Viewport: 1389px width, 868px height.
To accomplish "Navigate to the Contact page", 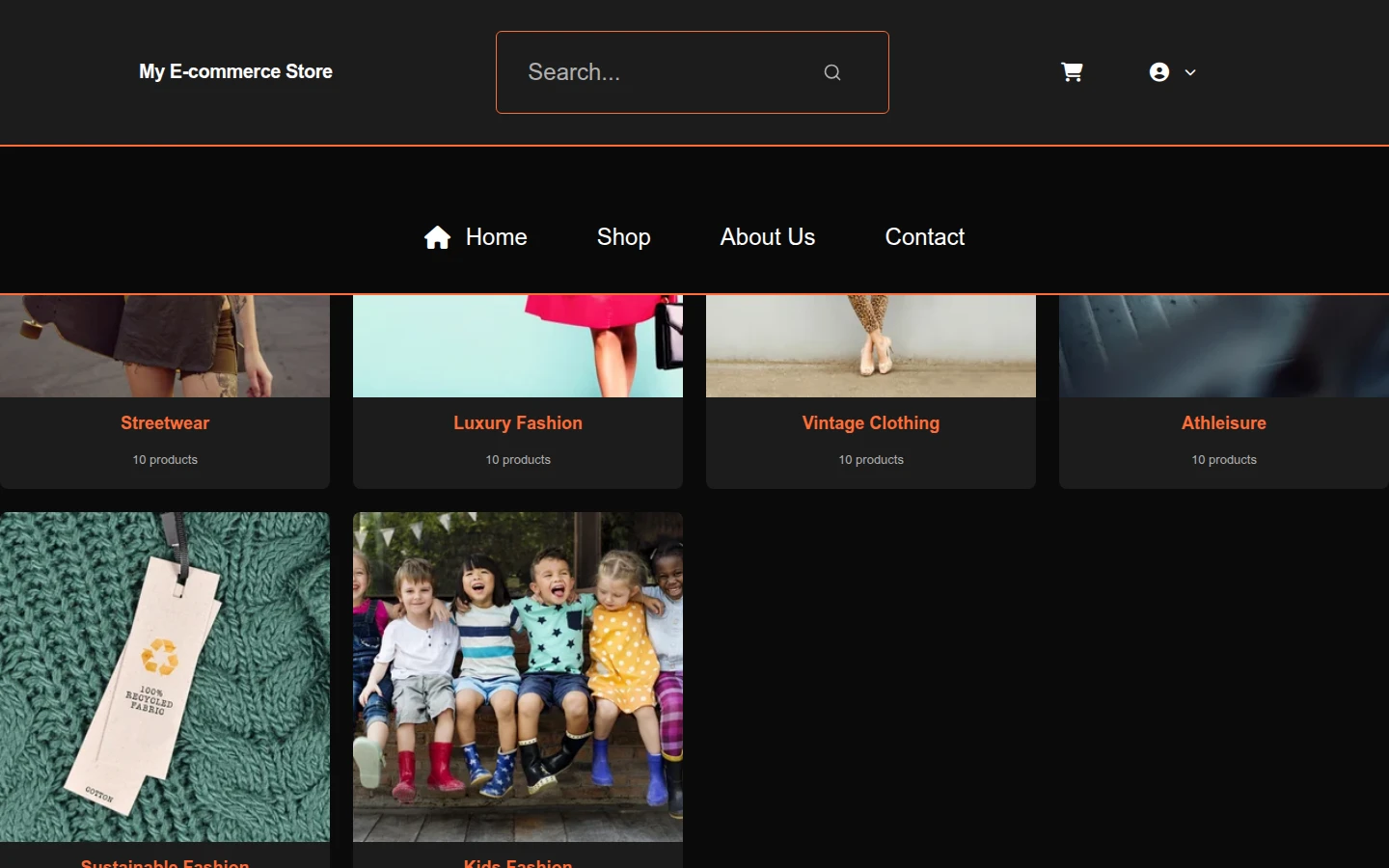I will coord(924,237).
